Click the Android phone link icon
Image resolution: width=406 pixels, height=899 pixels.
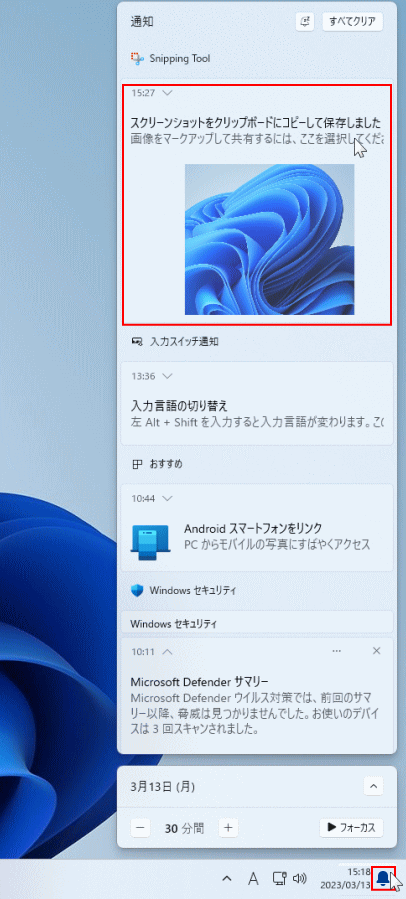150,542
